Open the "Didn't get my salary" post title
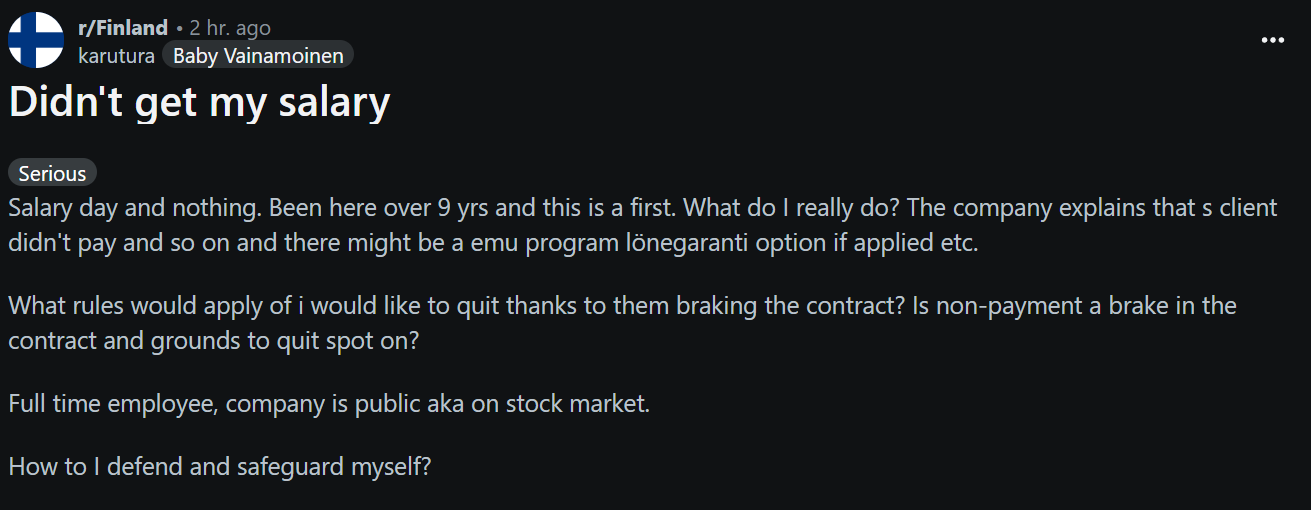The height and width of the screenshot is (510, 1311). (x=199, y=103)
